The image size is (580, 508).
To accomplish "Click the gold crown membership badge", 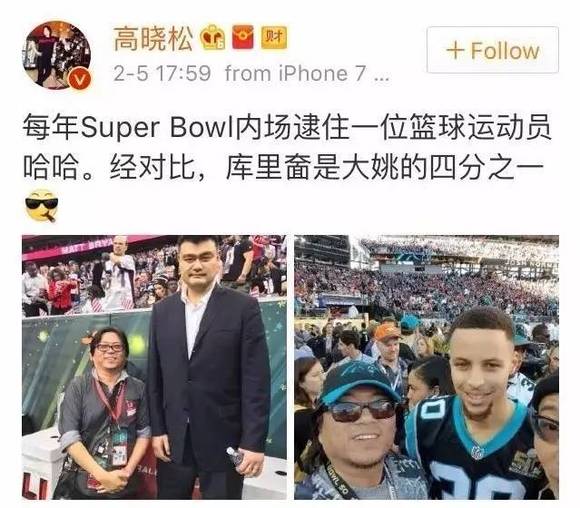I will pyautogui.click(x=212, y=37).
